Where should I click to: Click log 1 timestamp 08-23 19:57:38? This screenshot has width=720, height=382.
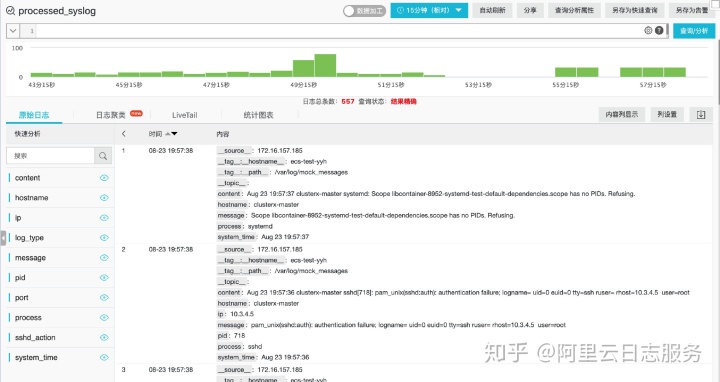pos(171,151)
